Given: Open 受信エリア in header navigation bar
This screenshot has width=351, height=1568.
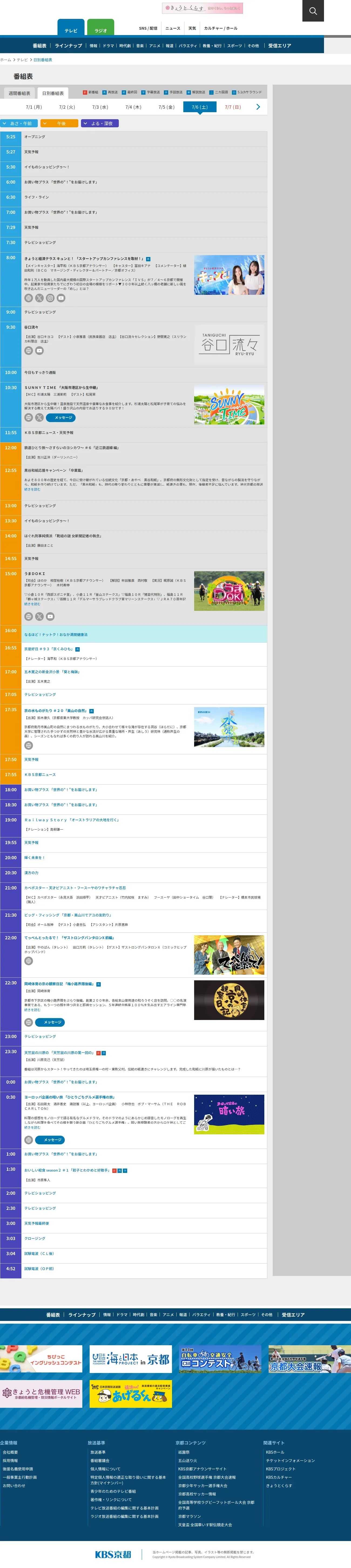Looking at the screenshot, I should click(280, 46).
